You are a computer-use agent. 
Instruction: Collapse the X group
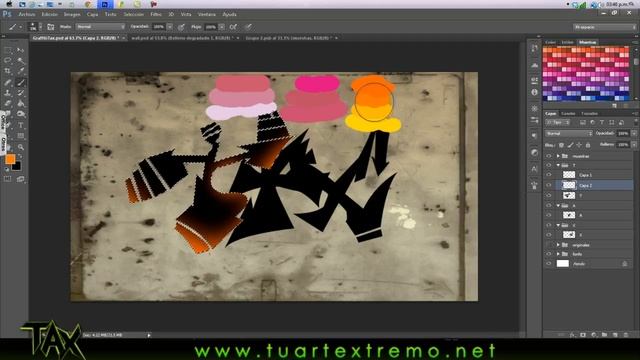[558, 225]
